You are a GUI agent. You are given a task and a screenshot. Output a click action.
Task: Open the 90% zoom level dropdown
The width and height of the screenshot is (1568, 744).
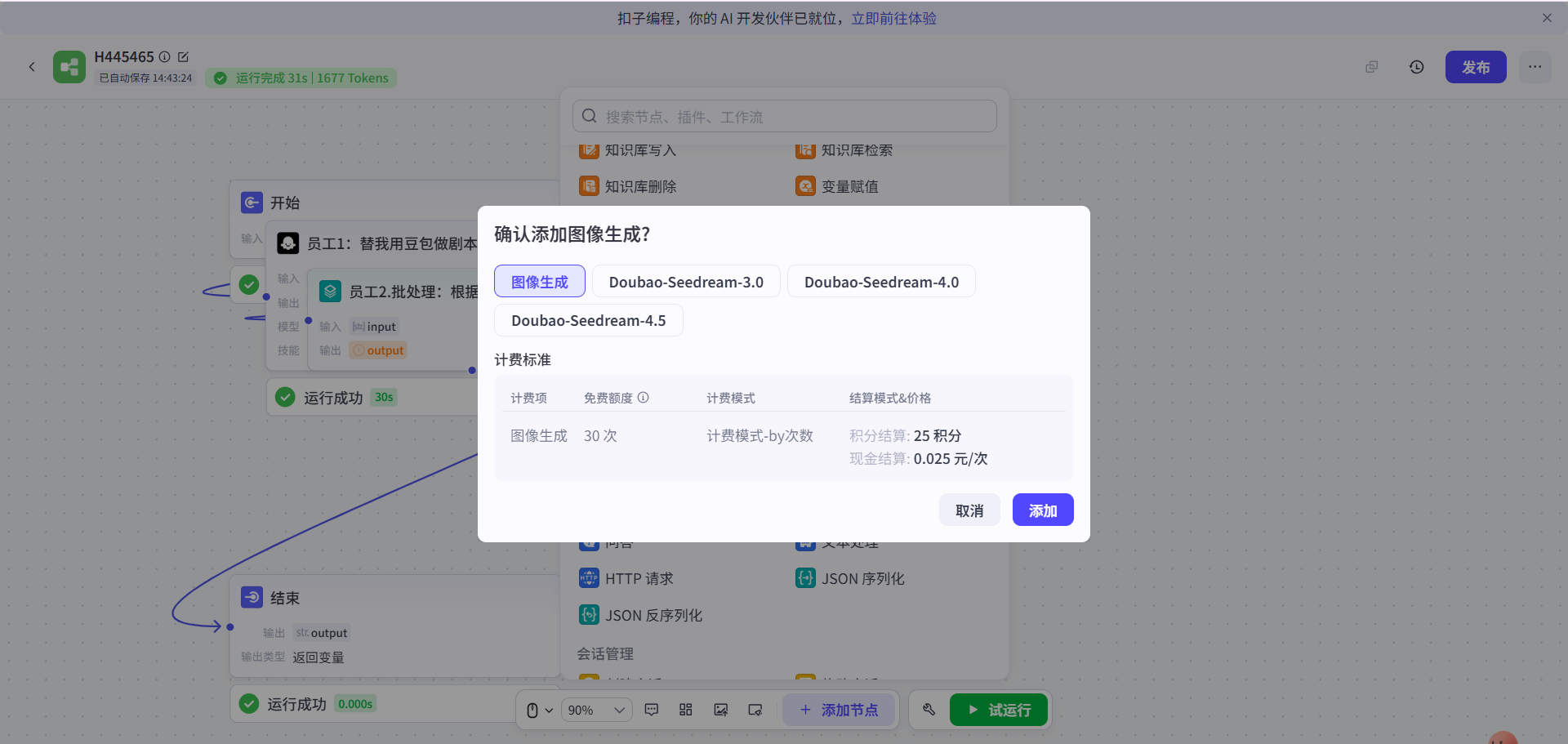(x=596, y=711)
